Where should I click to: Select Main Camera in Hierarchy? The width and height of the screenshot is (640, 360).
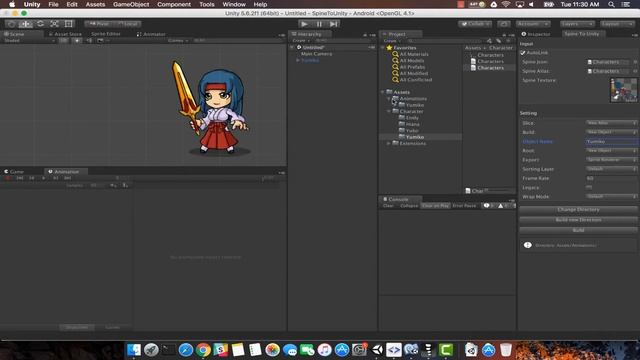point(316,54)
